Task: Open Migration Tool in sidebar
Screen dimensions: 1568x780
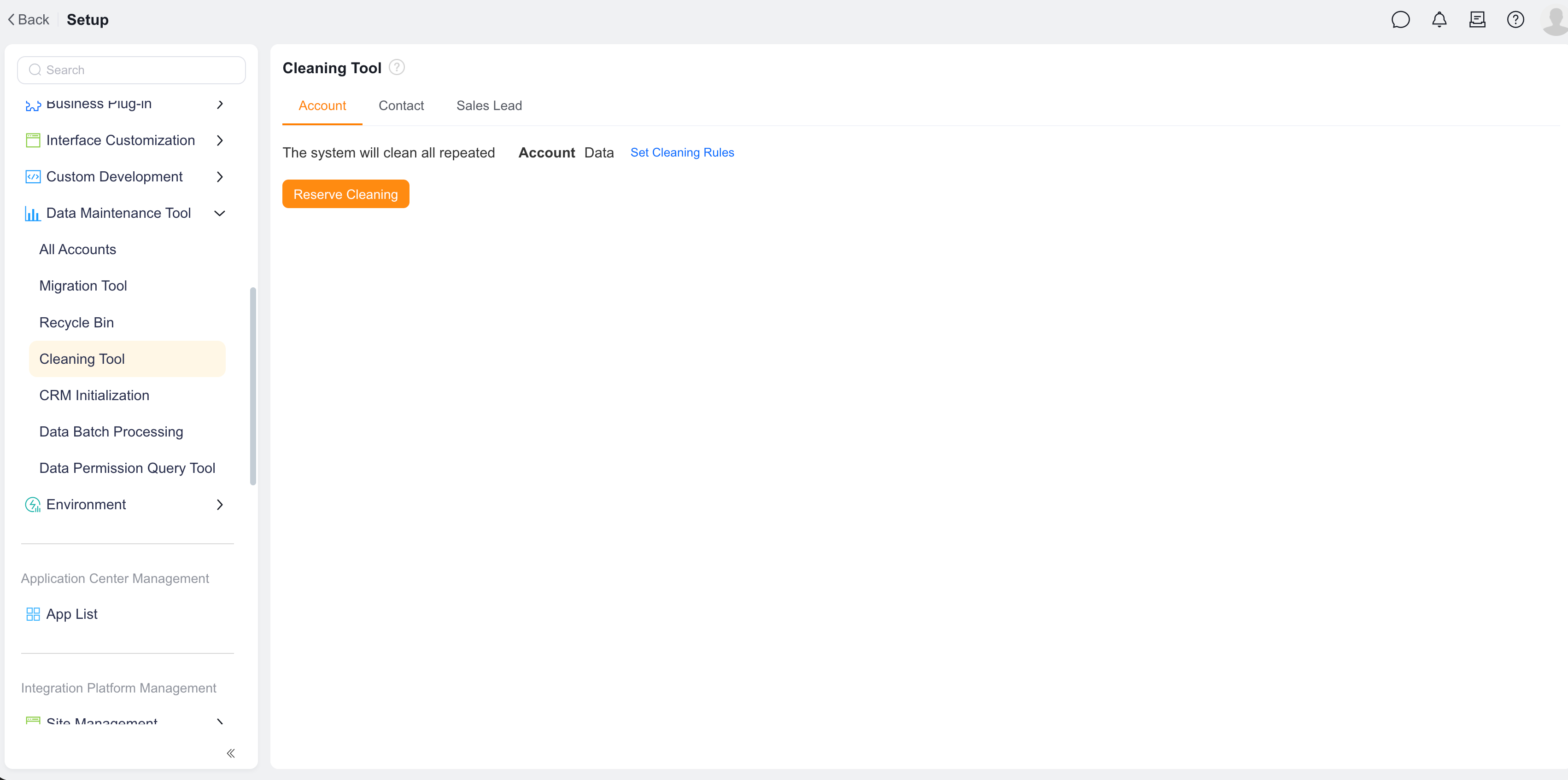Action: (x=83, y=286)
